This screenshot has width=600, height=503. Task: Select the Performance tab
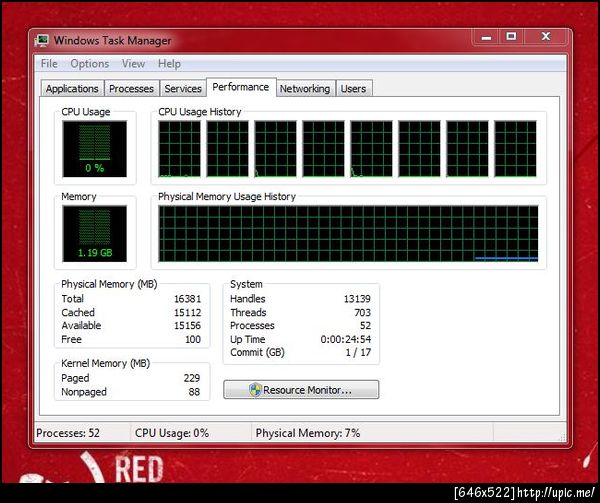click(241, 87)
